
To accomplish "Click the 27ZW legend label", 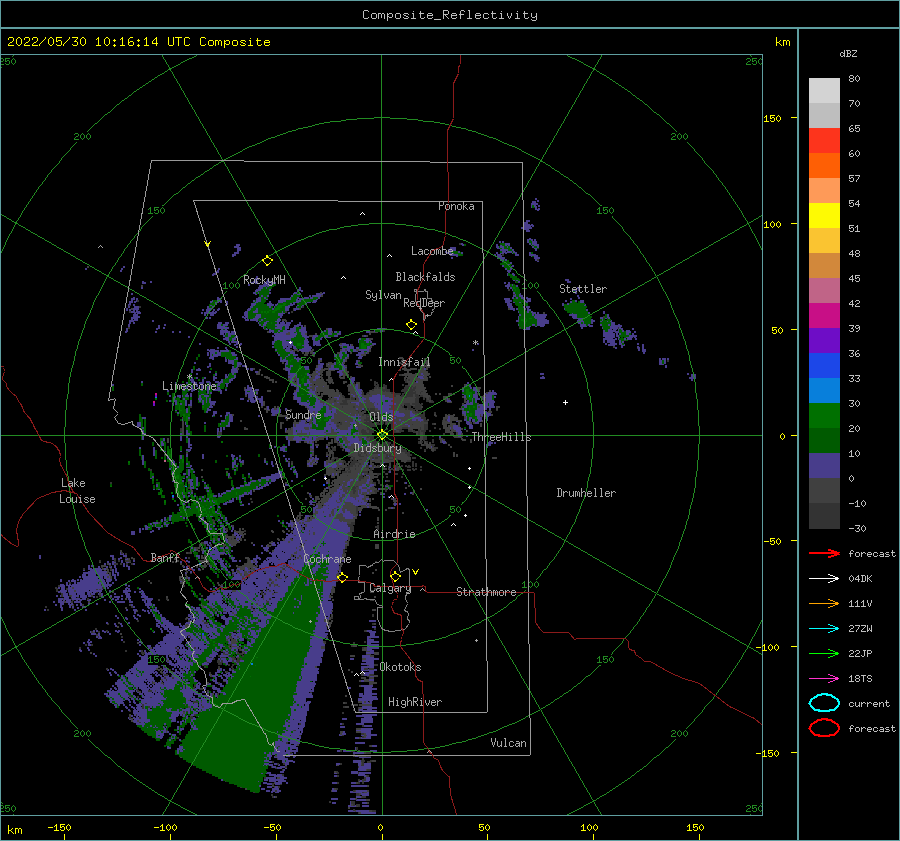I will click(860, 629).
